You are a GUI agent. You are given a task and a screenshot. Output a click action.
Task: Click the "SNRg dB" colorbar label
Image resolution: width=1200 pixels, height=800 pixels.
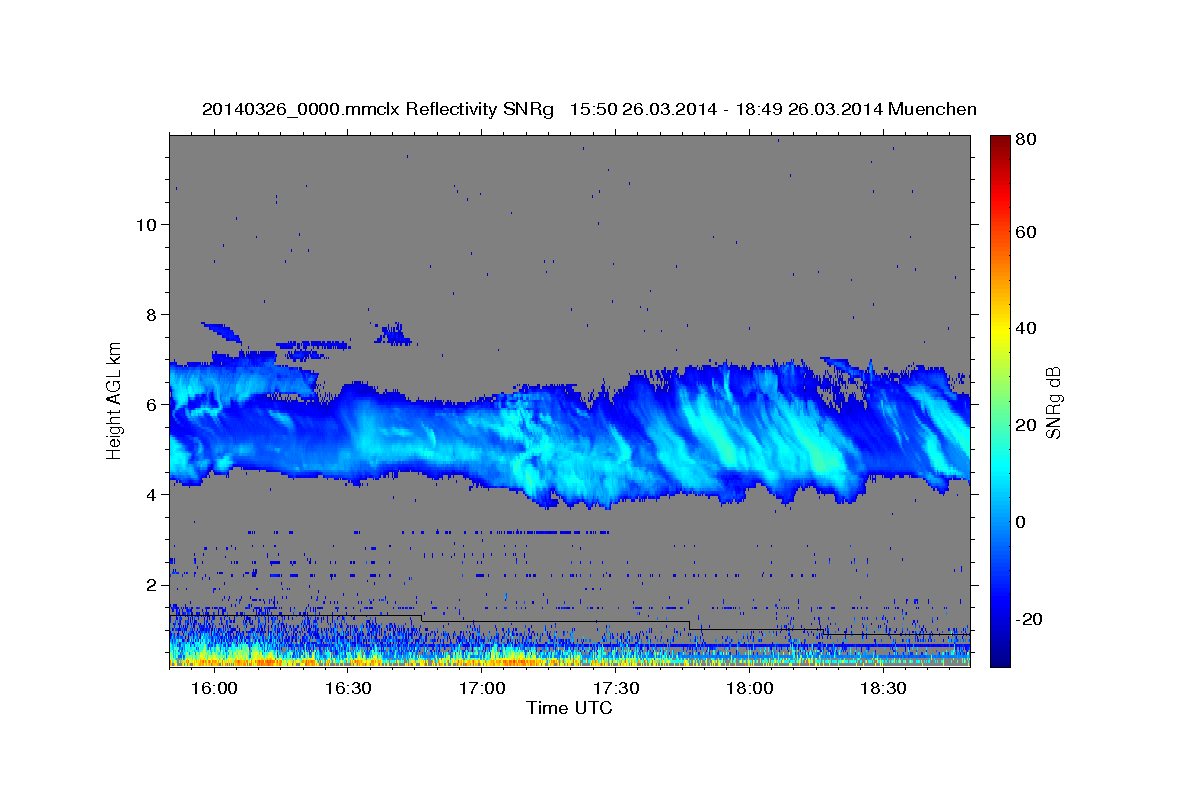point(1052,402)
